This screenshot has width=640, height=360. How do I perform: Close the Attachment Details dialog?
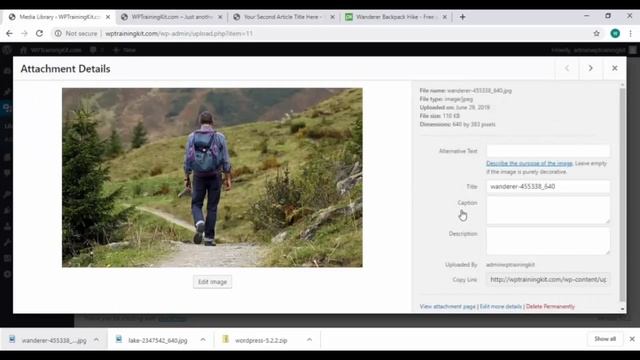[x=615, y=68]
